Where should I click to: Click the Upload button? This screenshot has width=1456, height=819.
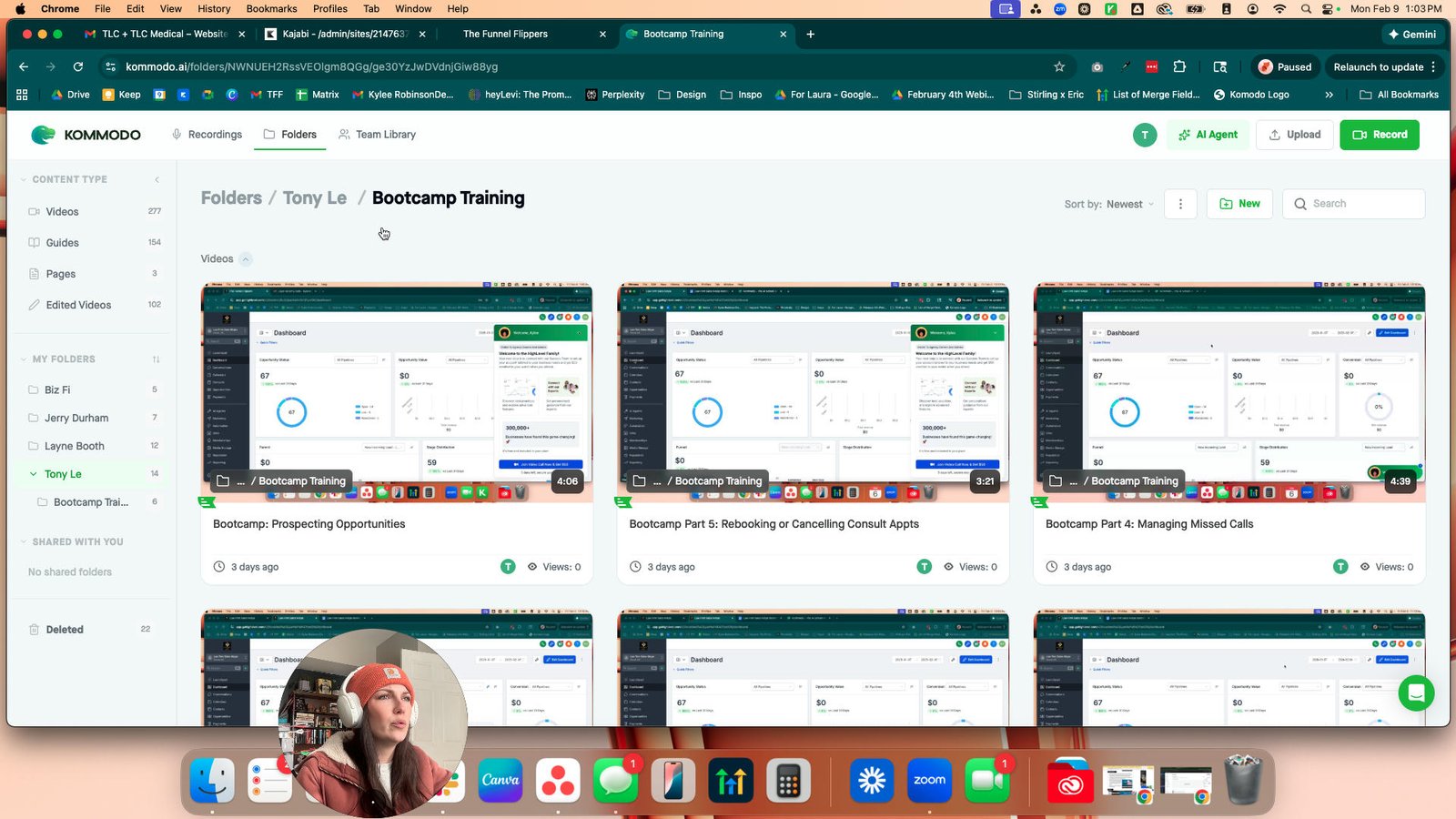(1294, 135)
